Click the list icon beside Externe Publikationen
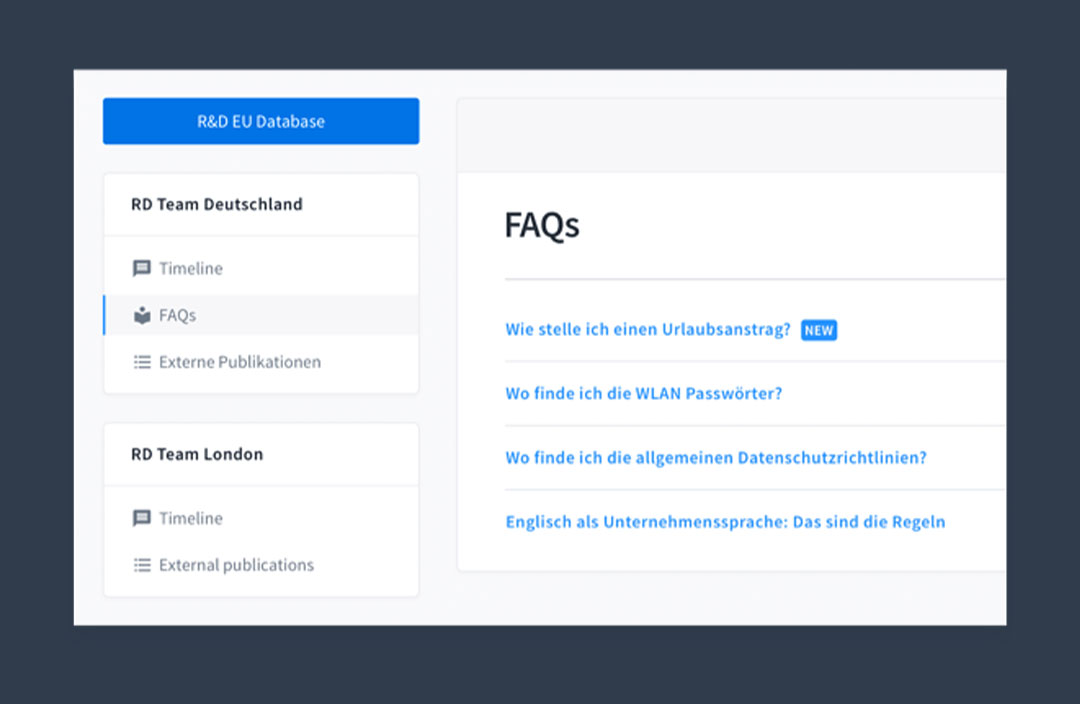The image size is (1080, 704). (142, 362)
